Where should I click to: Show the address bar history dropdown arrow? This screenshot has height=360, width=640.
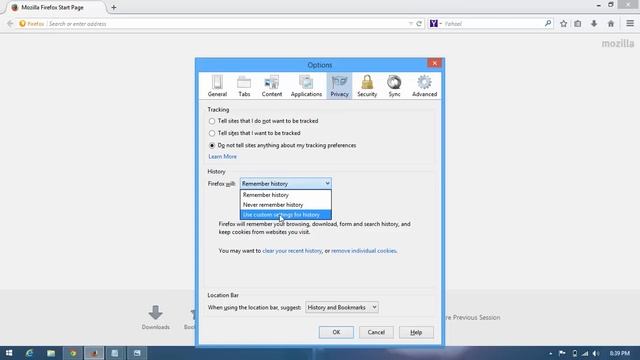[x=411, y=24]
